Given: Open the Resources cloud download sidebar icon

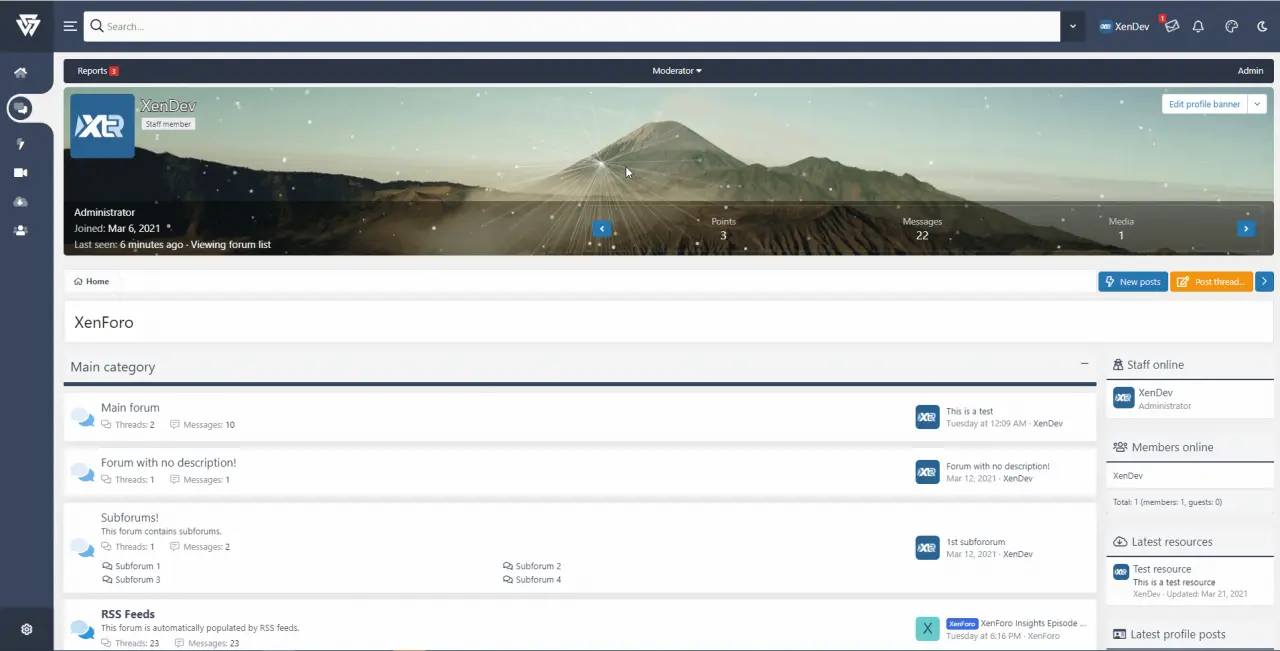Looking at the screenshot, I should tap(20, 202).
